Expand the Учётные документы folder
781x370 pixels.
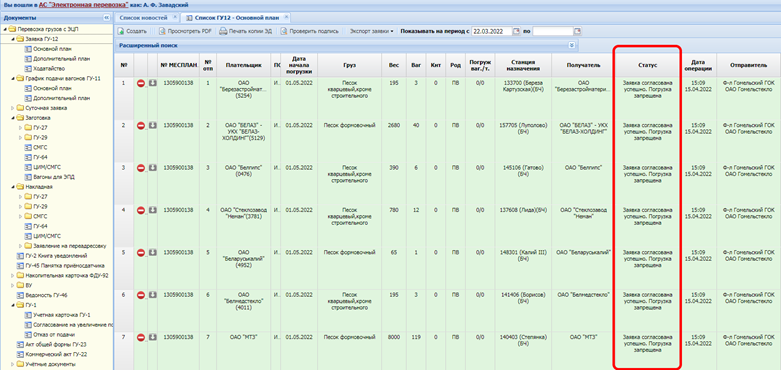coord(13,364)
